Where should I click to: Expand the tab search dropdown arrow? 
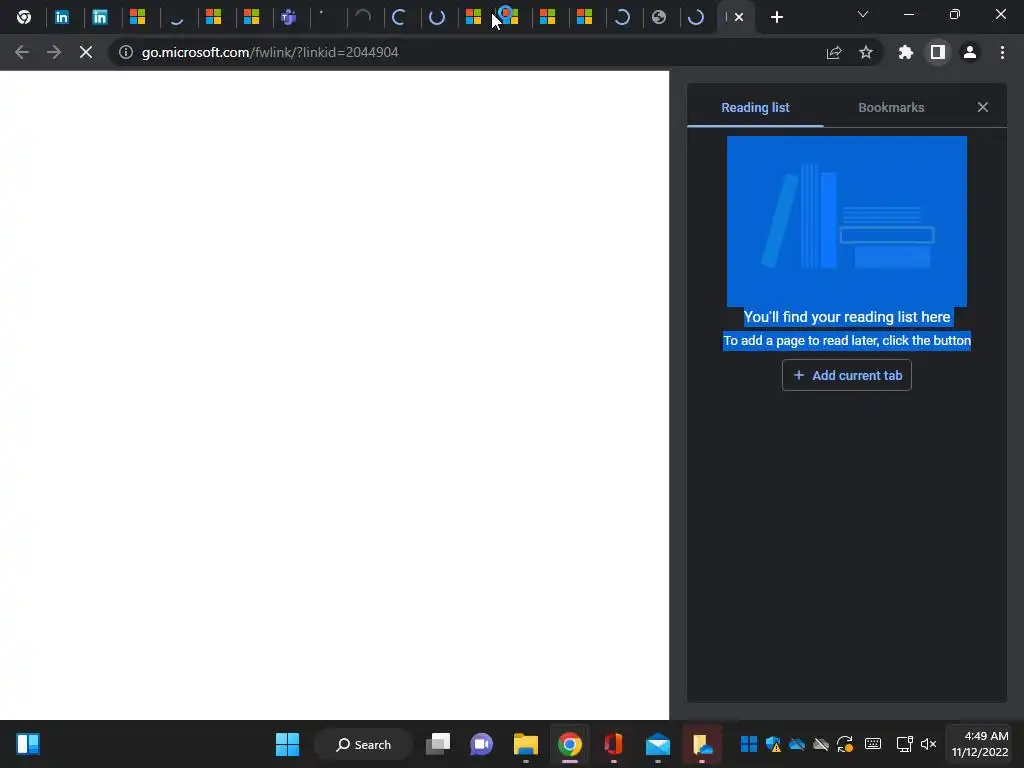click(x=863, y=14)
